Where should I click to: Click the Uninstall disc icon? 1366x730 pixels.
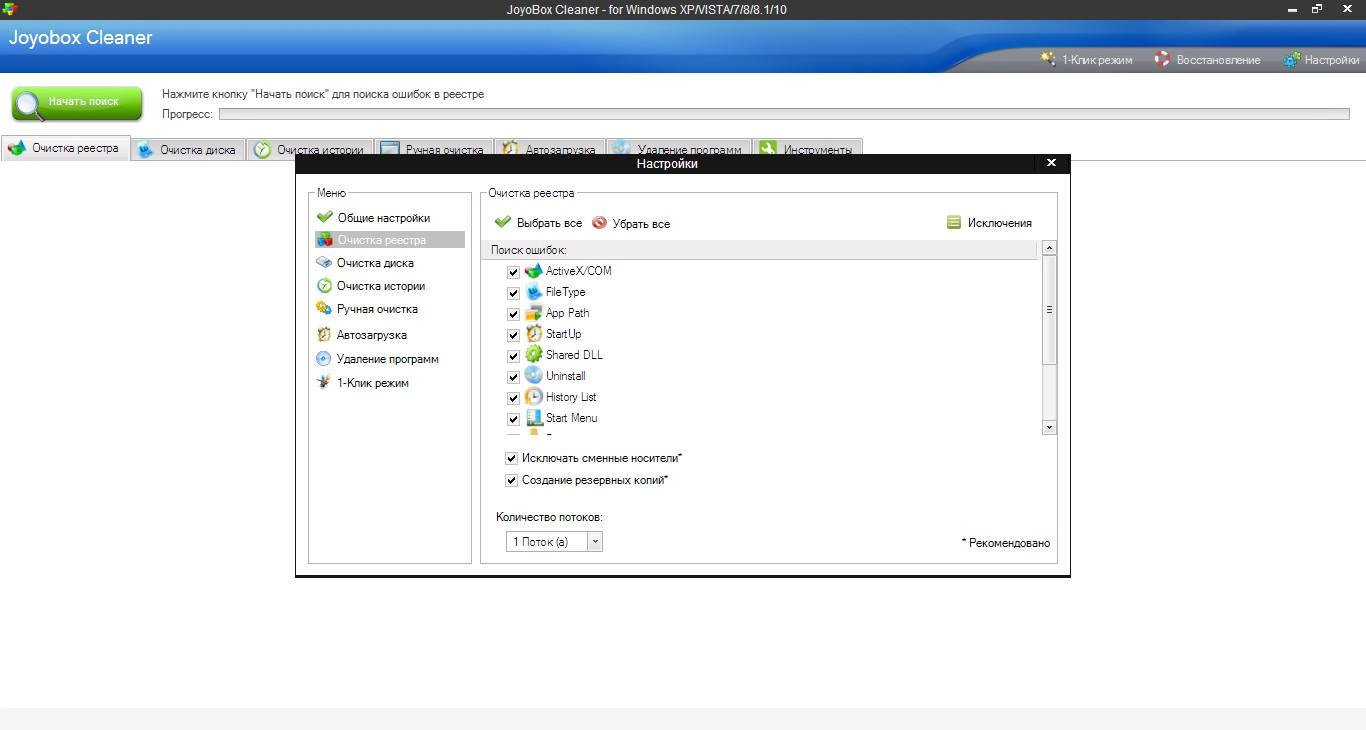pos(534,376)
